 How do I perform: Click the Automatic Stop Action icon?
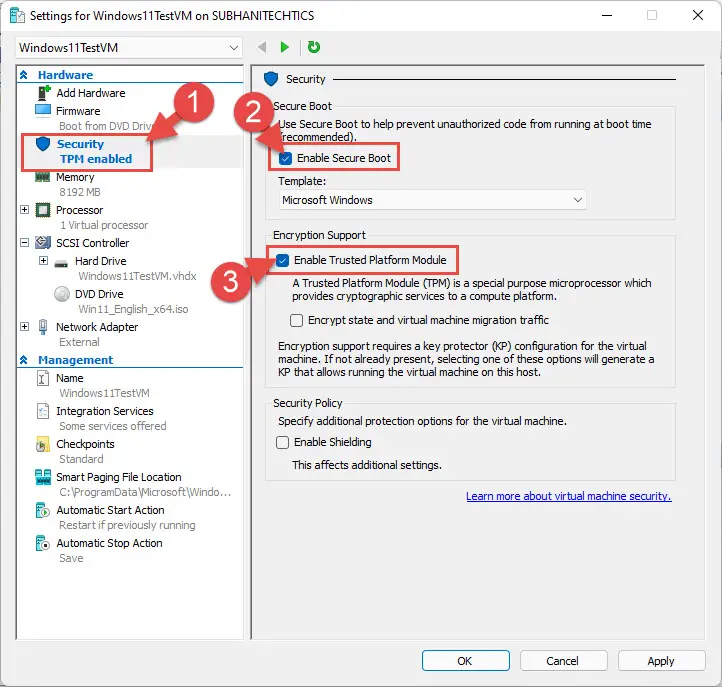coord(42,543)
